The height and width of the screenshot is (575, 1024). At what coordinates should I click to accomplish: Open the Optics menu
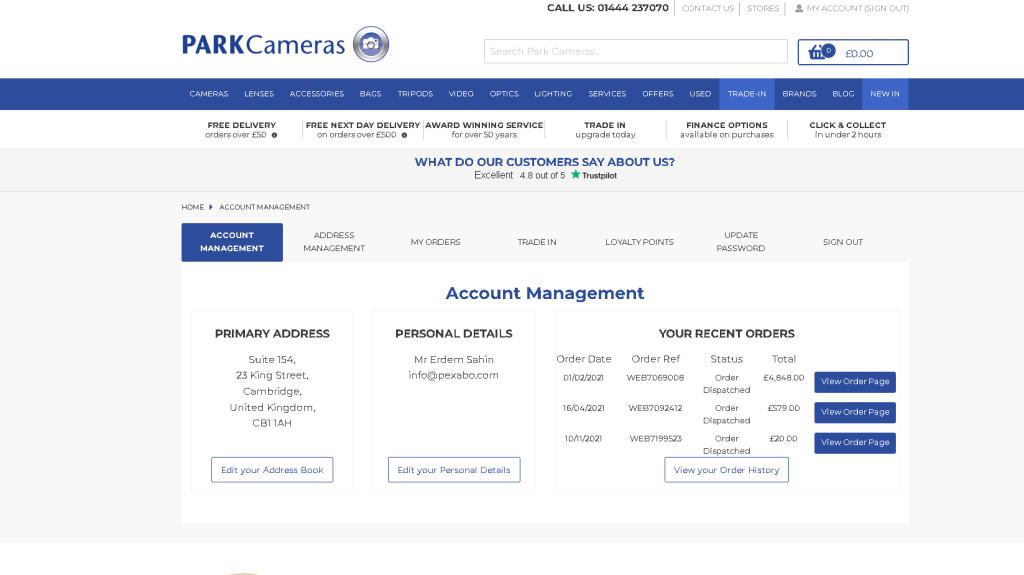pos(504,94)
